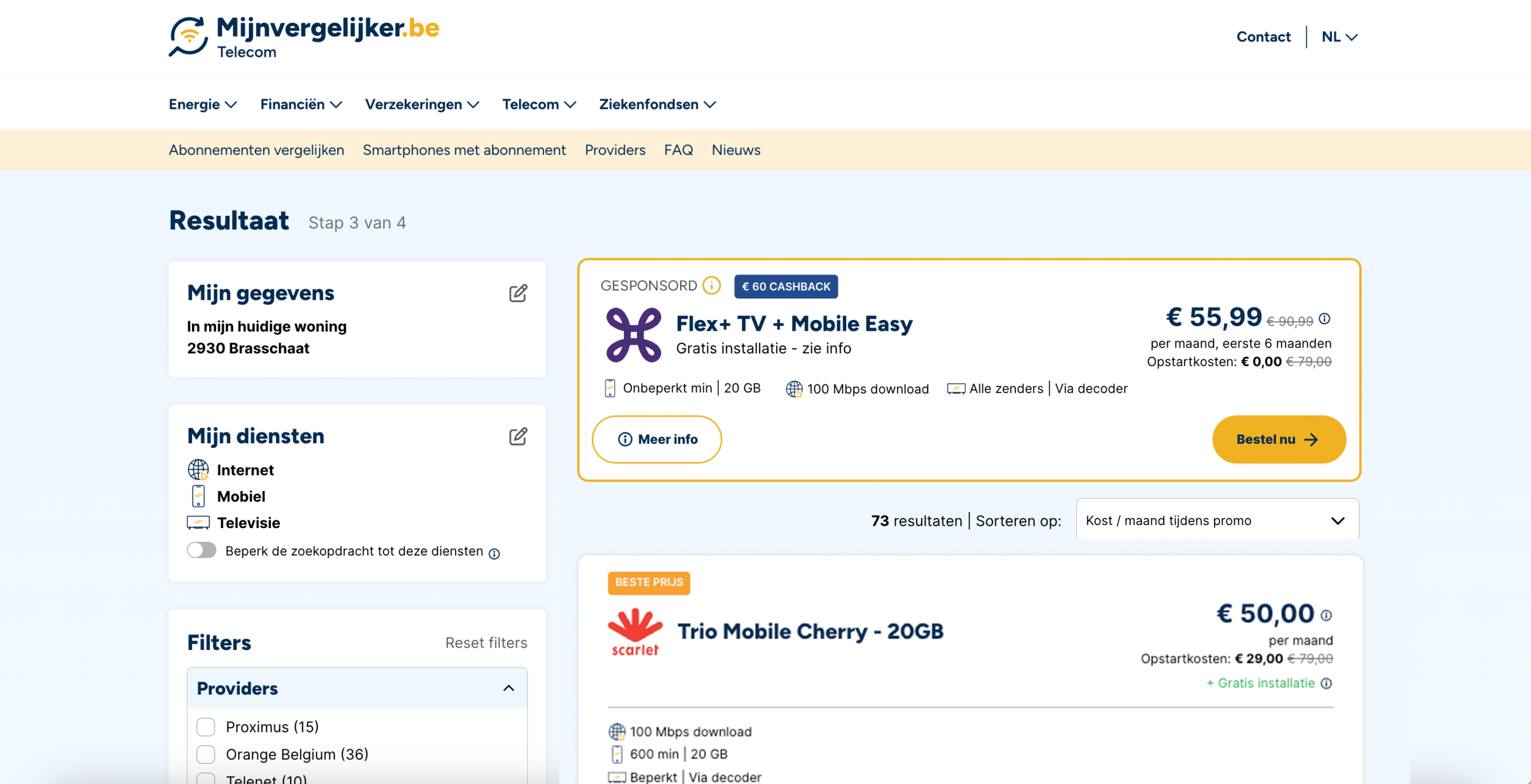Viewport: 1531px width, 784px height.
Task: Toggle 'Beperk de zoekopdracht tot deze diensten' switch
Action: pos(202,550)
